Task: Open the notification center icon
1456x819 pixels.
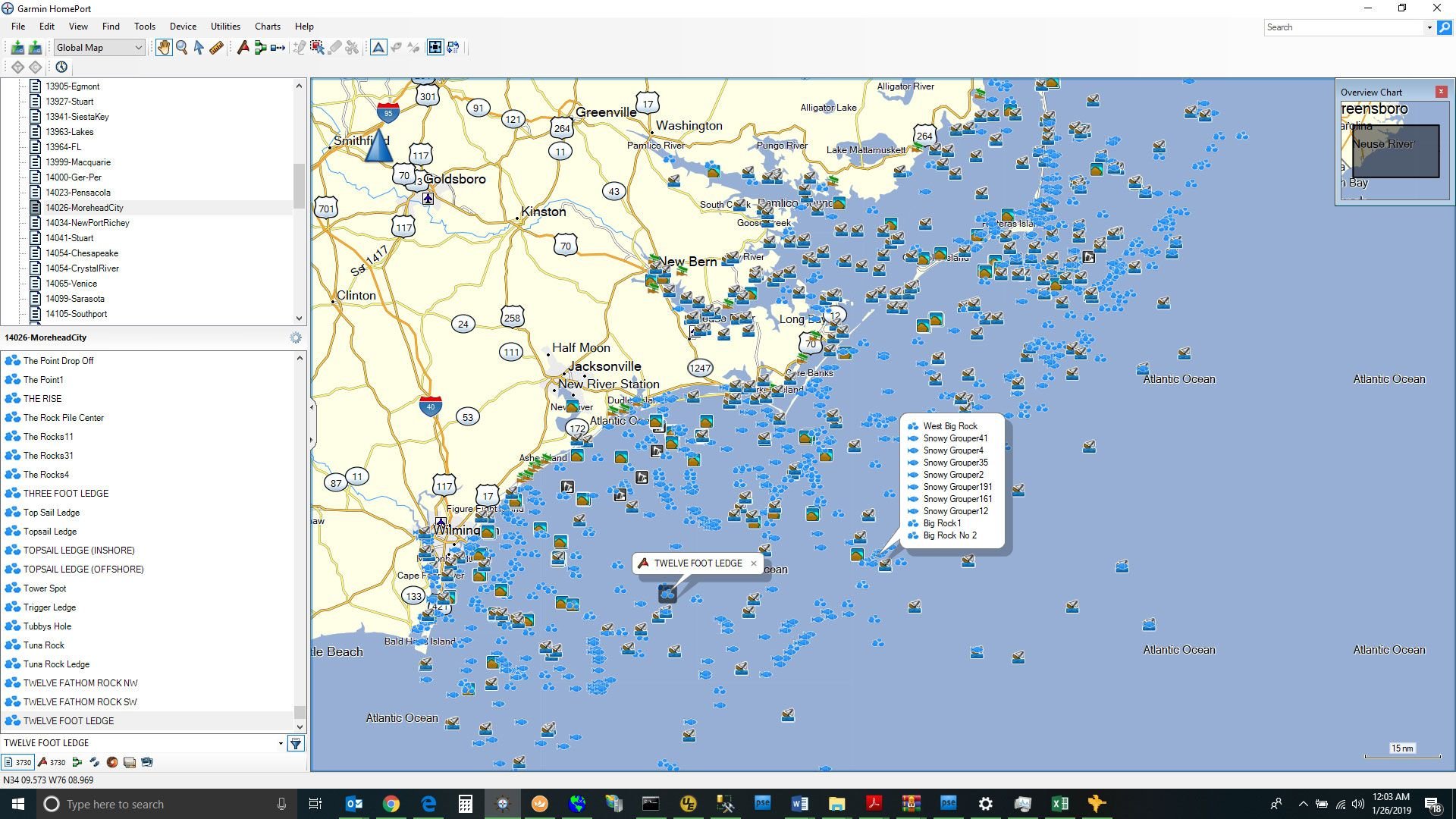Action: coord(1432,804)
